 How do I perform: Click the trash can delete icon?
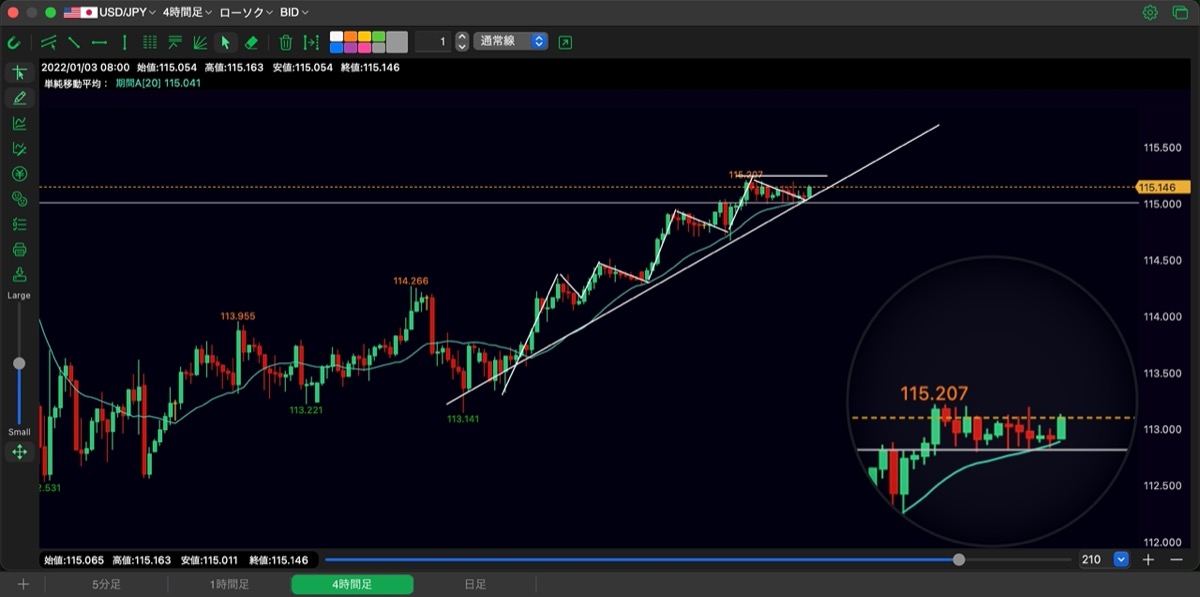pyautogui.click(x=286, y=42)
